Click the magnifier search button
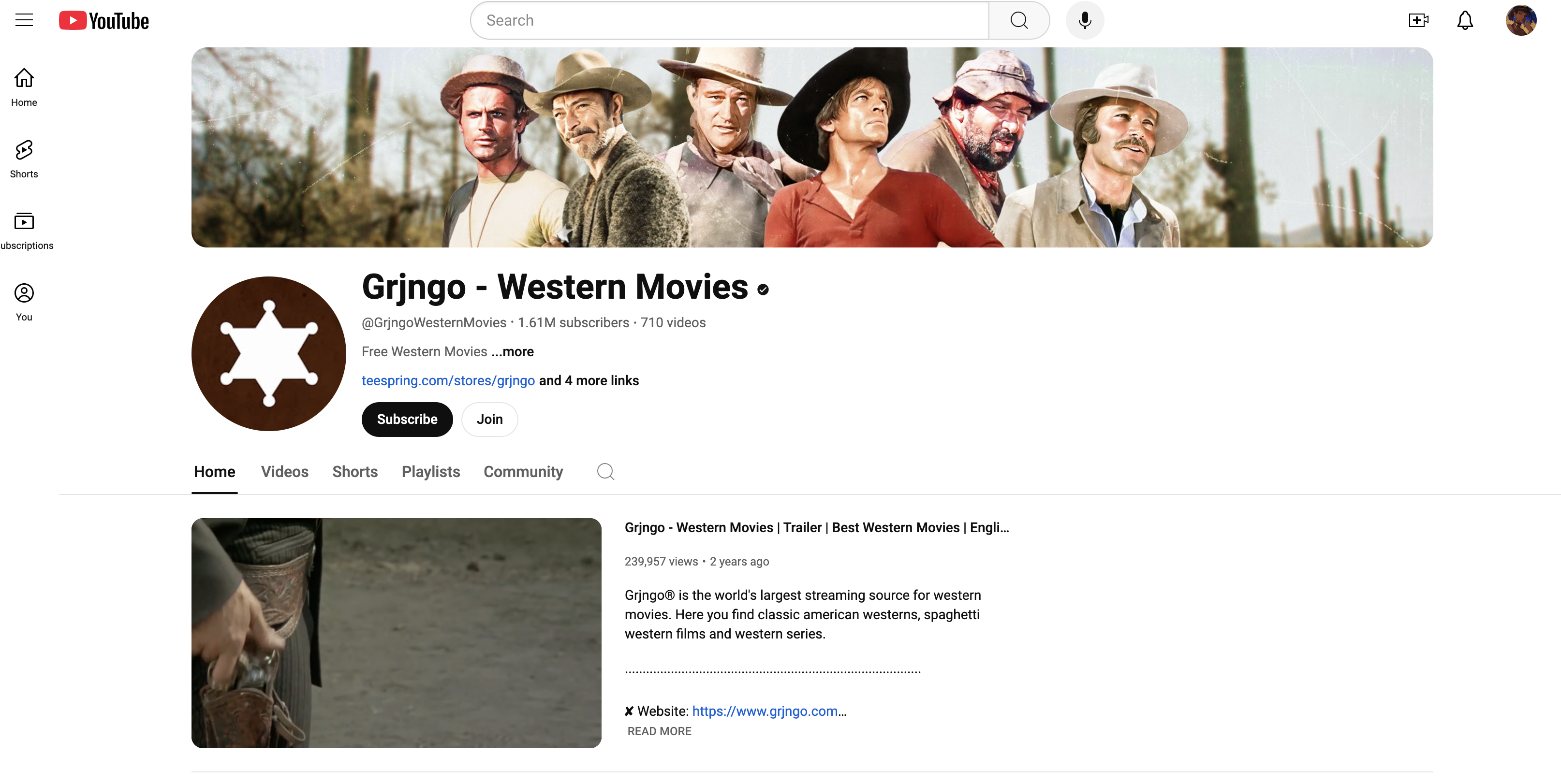 (1018, 21)
